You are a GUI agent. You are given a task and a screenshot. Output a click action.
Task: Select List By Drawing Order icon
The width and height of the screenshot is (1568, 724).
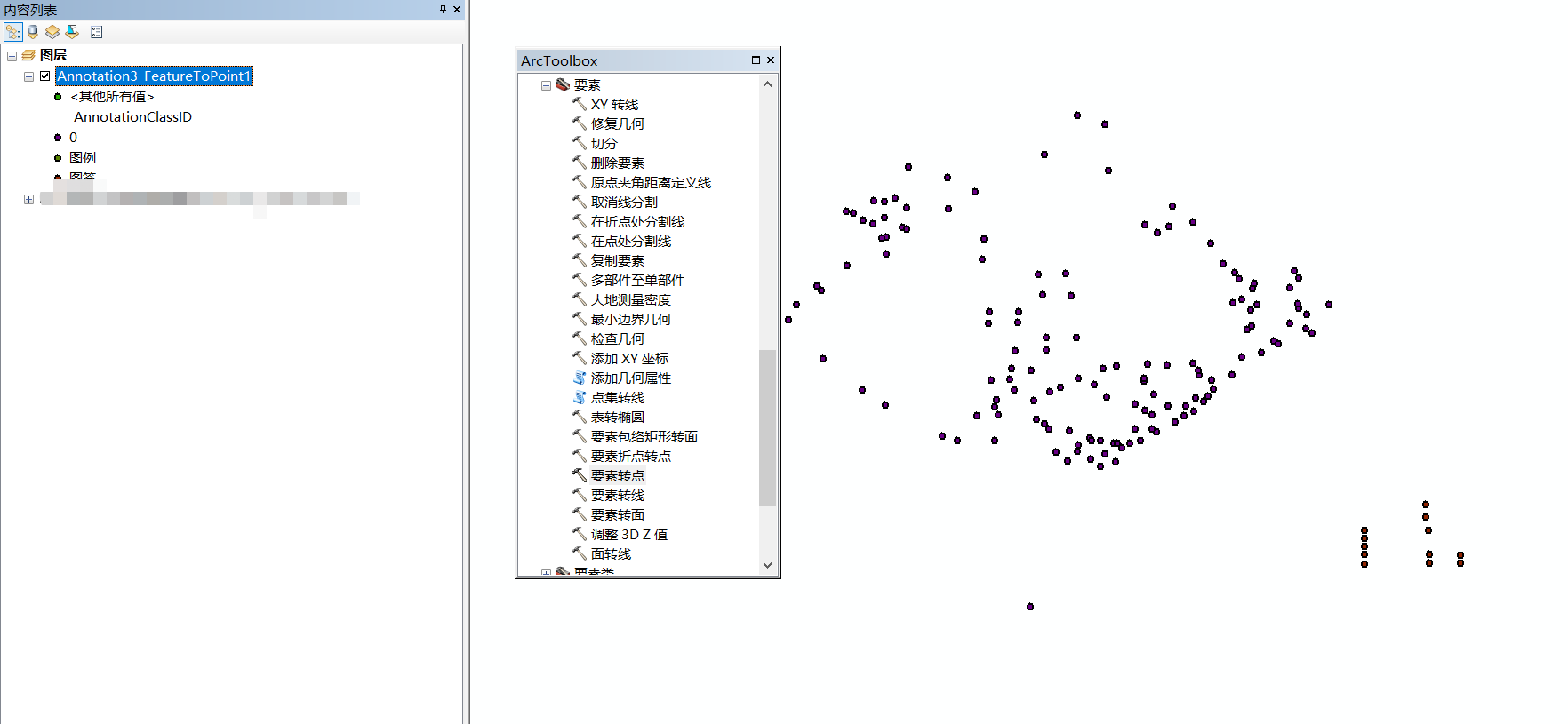[13, 32]
